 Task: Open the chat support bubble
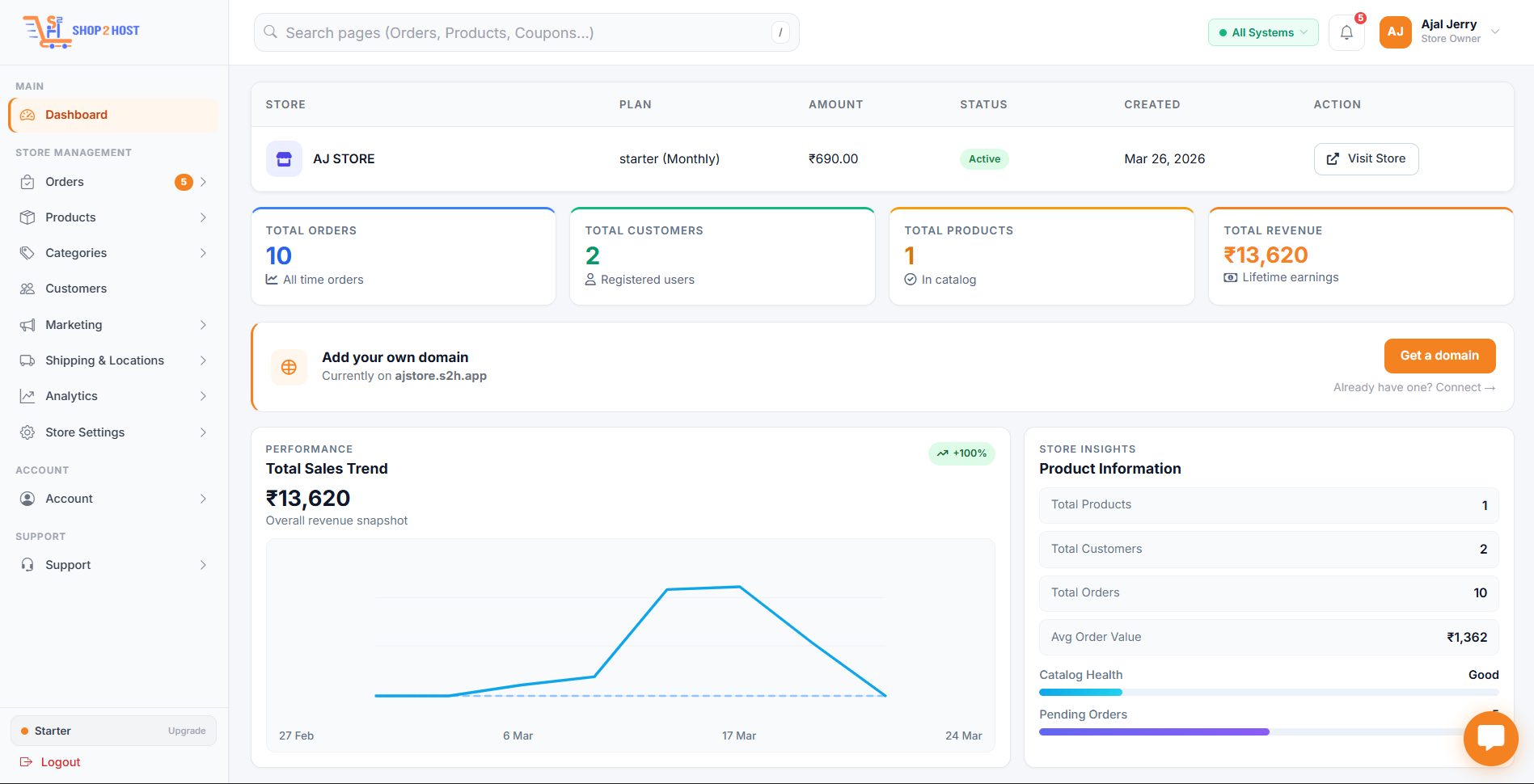tap(1490, 738)
